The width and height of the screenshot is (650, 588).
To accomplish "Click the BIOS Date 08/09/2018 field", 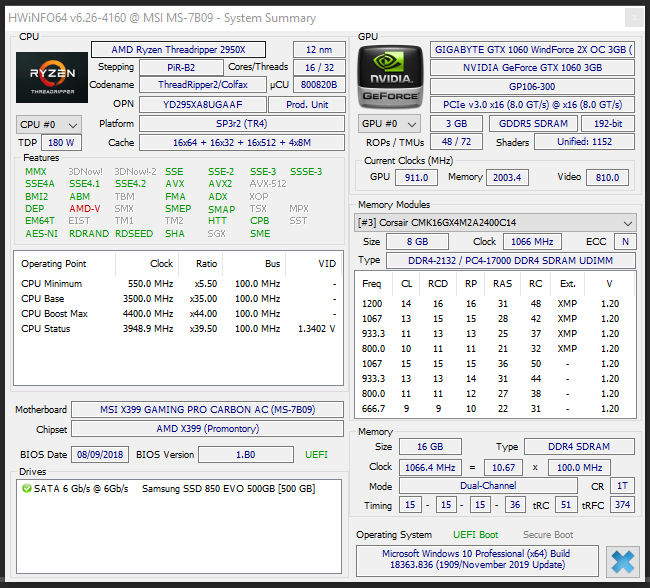I will (x=100, y=454).
